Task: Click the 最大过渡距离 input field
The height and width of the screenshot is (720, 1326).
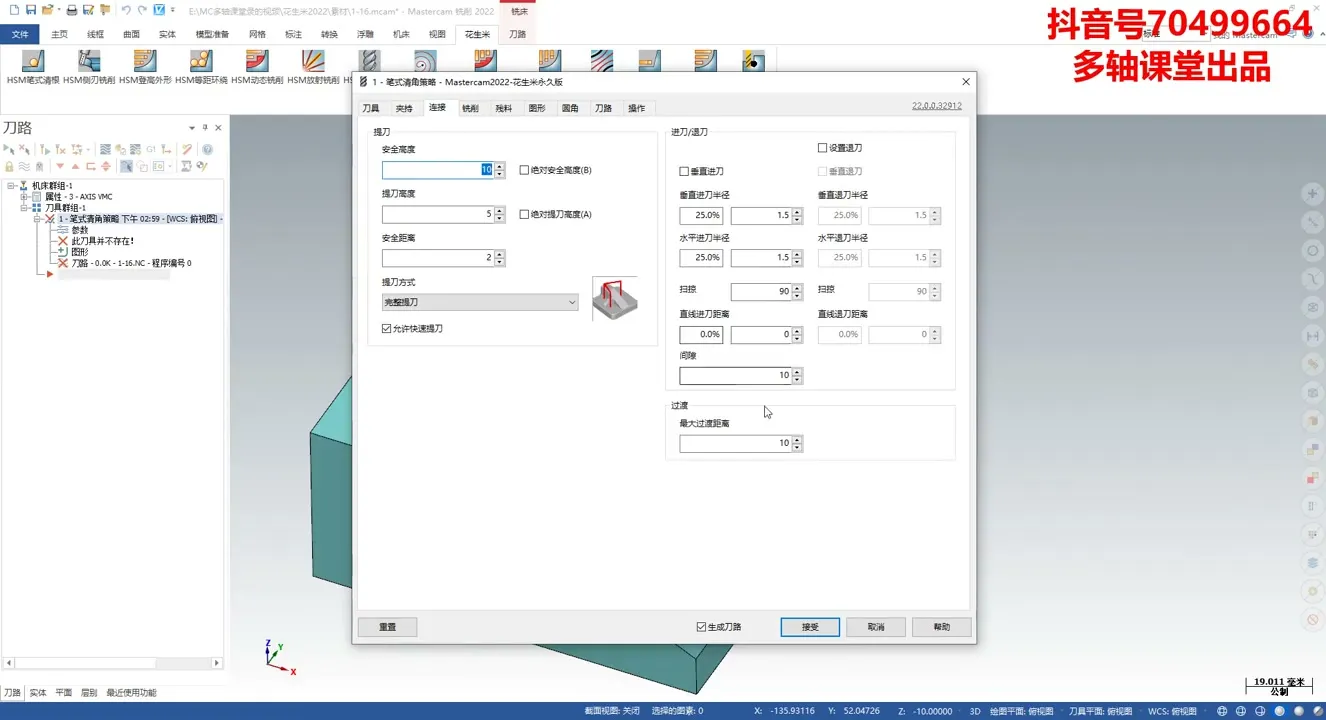Action: coord(735,443)
